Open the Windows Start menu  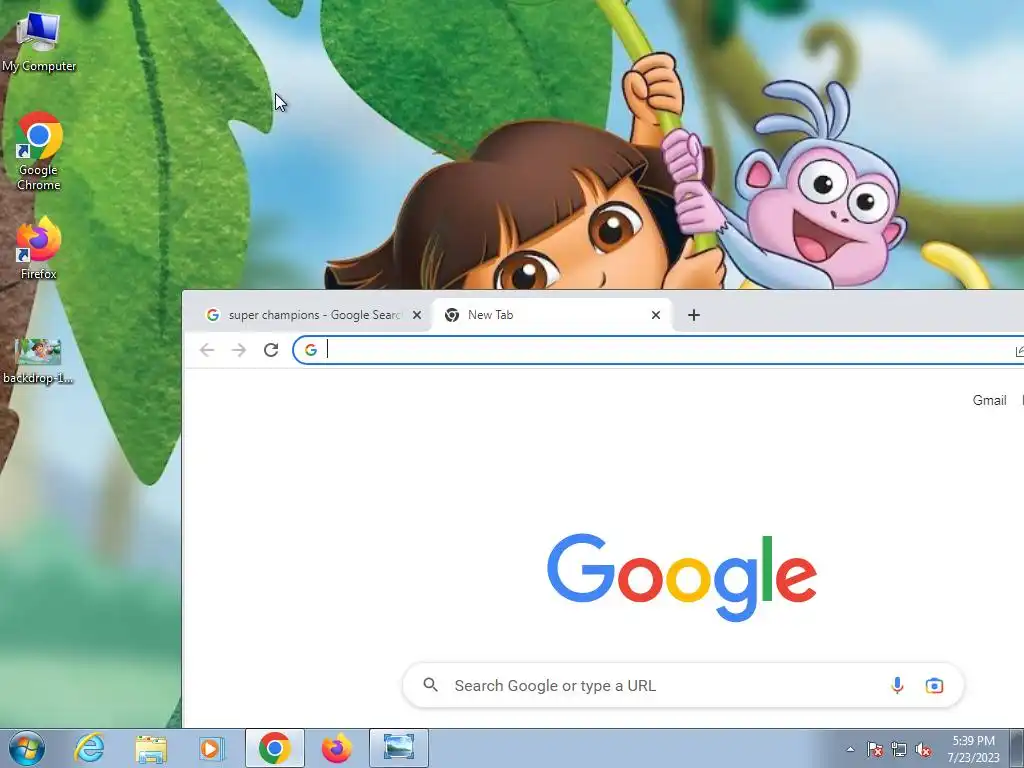[27, 748]
